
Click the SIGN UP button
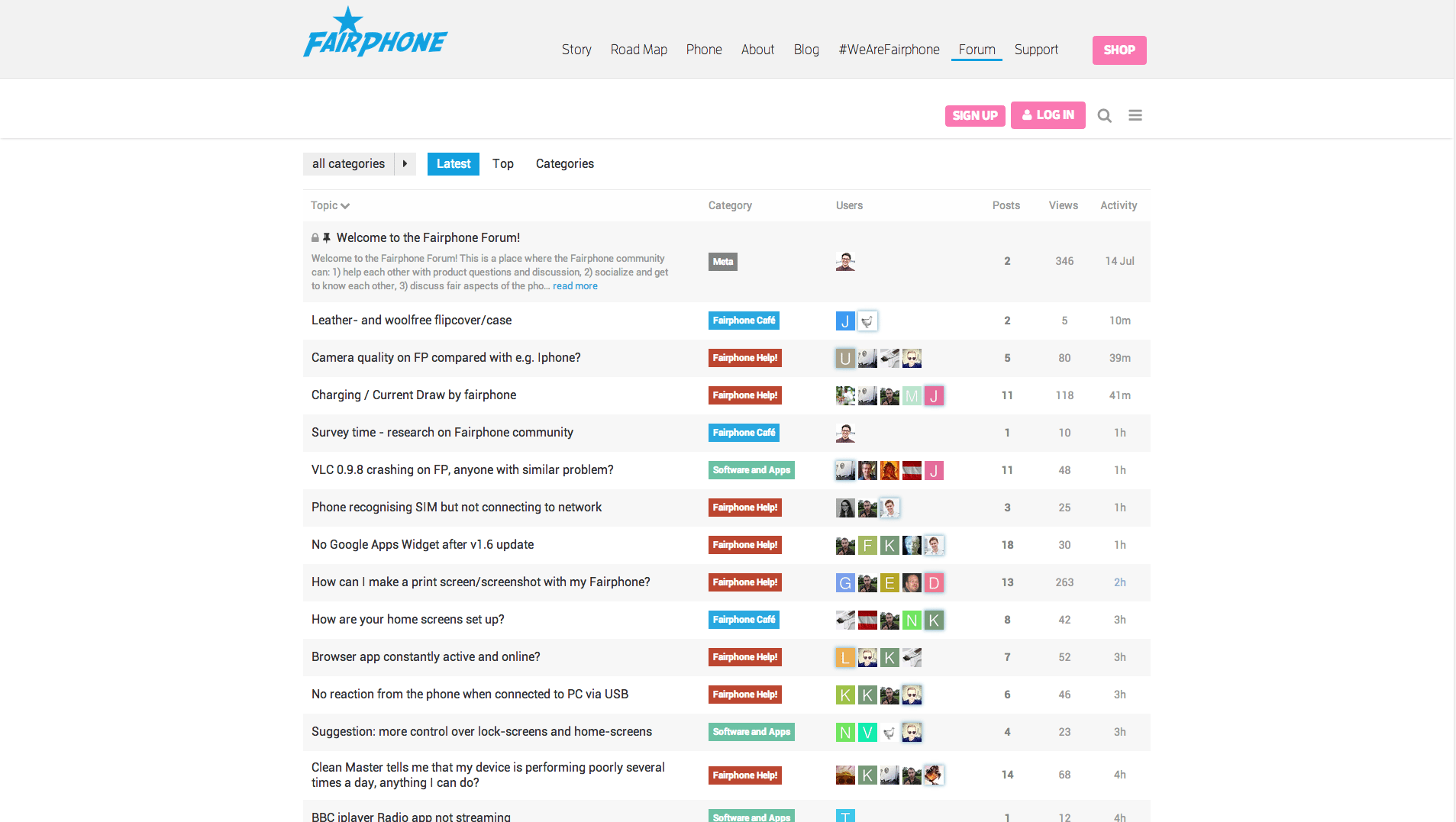pyautogui.click(x=975, y=115)
